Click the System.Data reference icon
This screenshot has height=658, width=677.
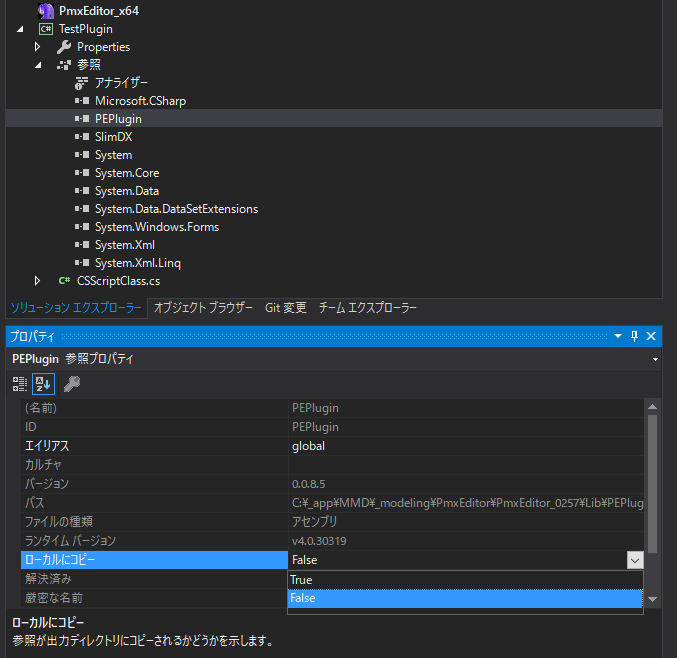tap(82, 191)
